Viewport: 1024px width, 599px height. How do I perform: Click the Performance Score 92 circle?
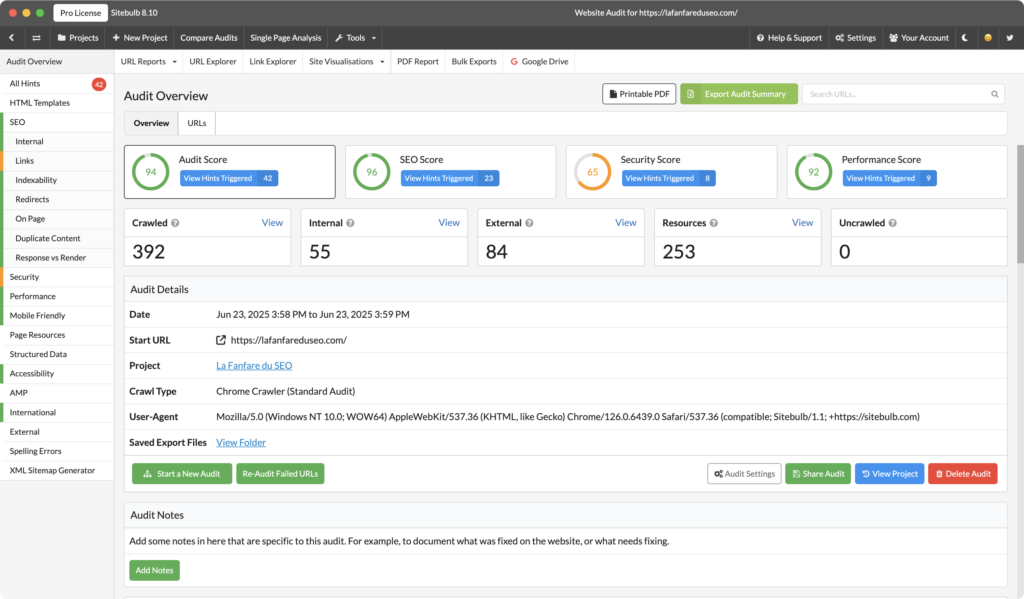tap(813, 172)
